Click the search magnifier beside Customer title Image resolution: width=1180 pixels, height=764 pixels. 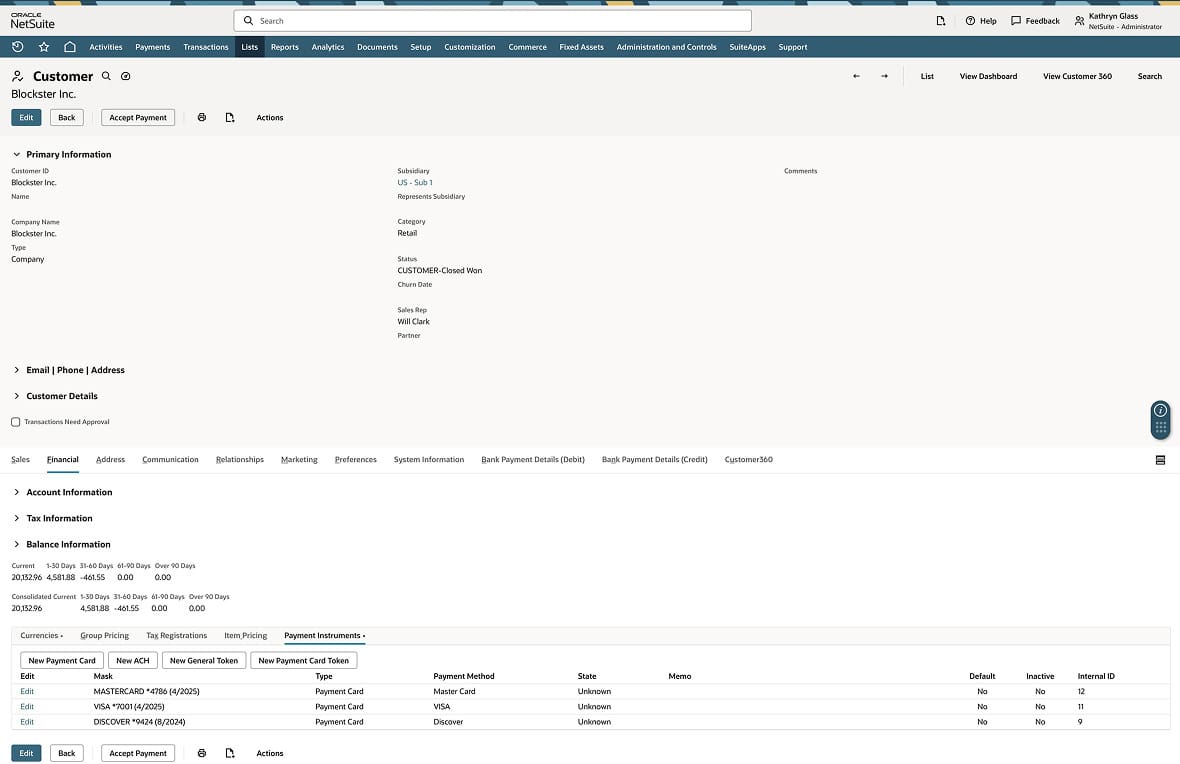(106, 76)
